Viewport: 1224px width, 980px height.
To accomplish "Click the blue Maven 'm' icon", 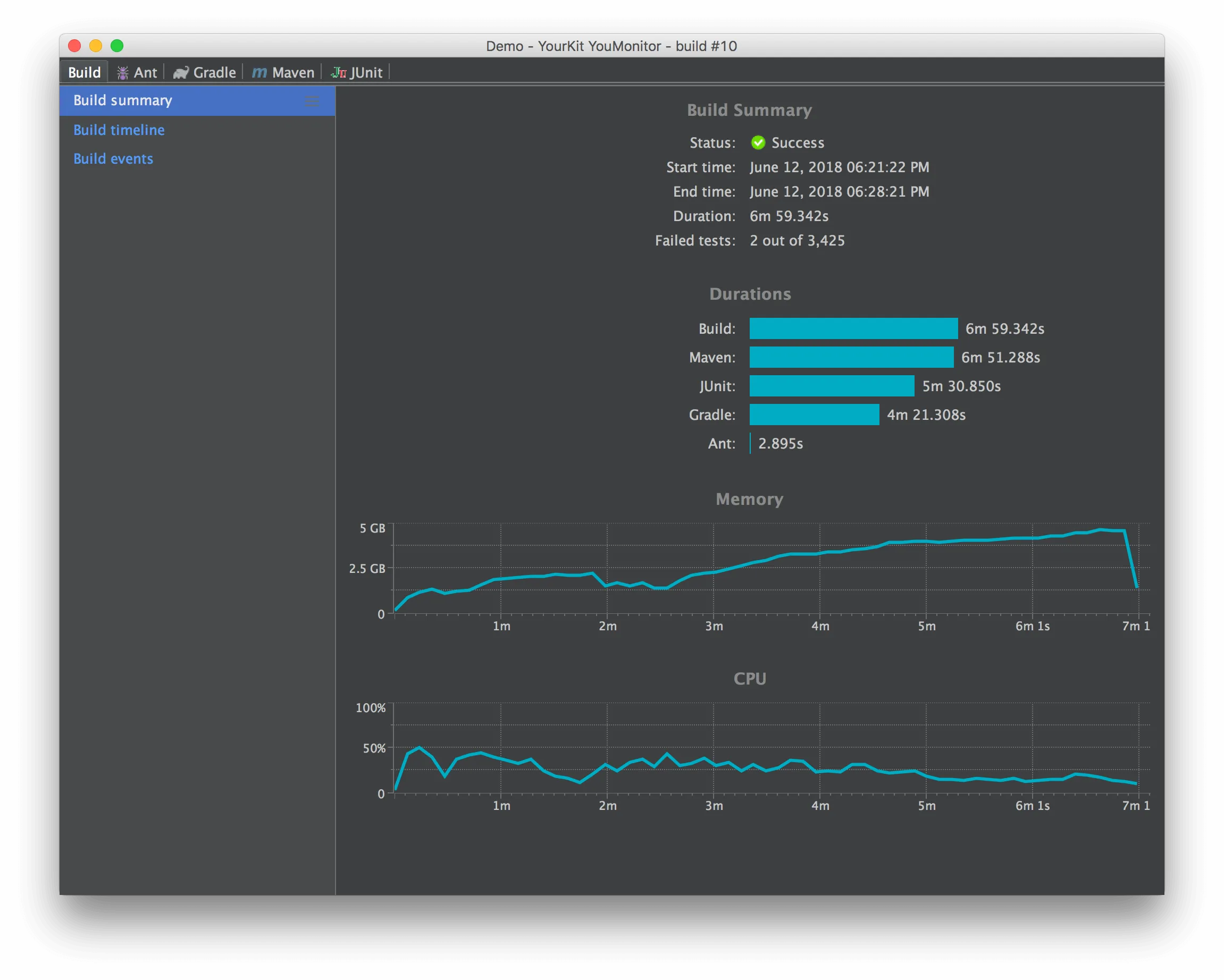I will [x=259, y=73].
